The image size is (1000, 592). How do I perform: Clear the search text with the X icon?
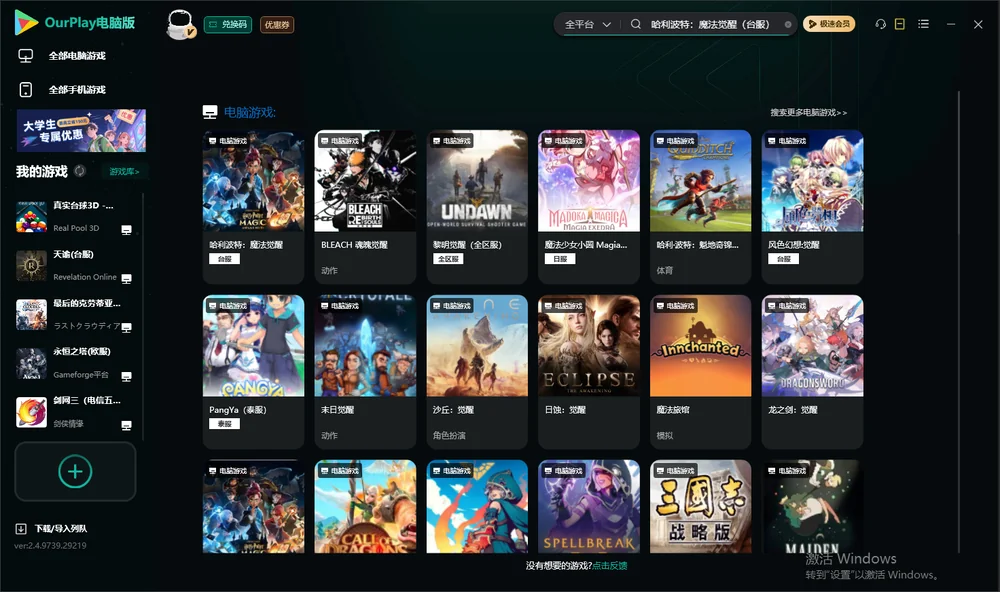coord(788,24)
